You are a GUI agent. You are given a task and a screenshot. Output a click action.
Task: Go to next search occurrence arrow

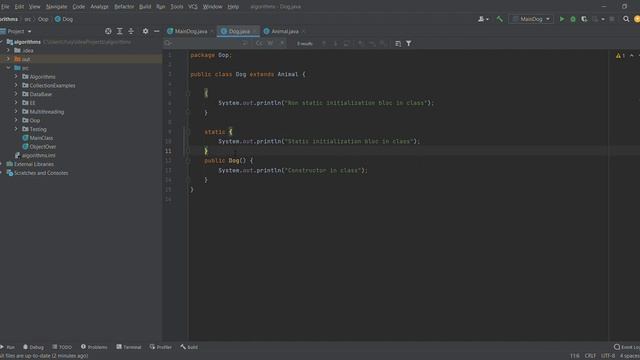(336, 43)
